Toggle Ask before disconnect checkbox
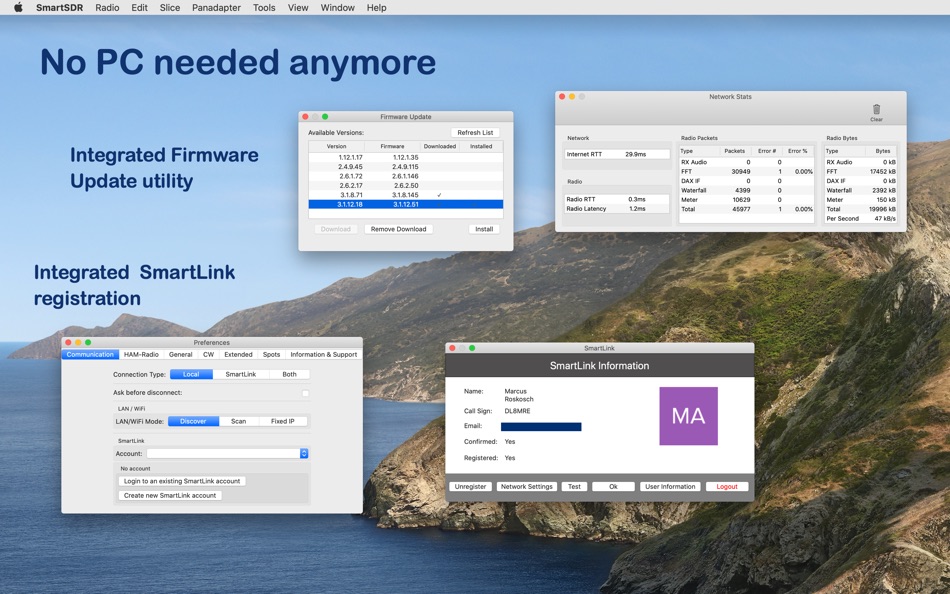950x594 pixels. [x=305, y=393]
